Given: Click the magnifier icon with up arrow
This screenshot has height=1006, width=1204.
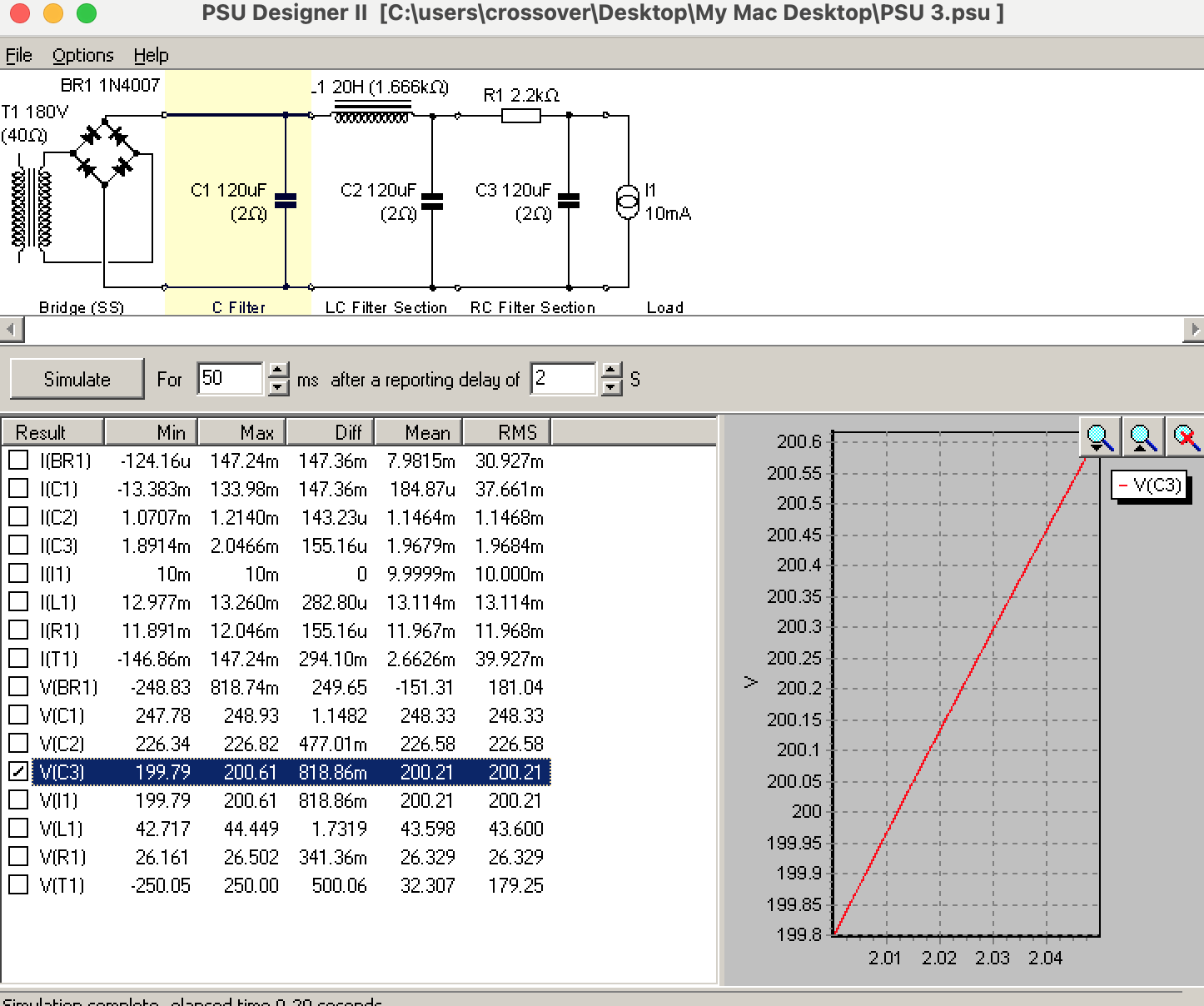Looking at the screenshot, I should point(1142,436).
